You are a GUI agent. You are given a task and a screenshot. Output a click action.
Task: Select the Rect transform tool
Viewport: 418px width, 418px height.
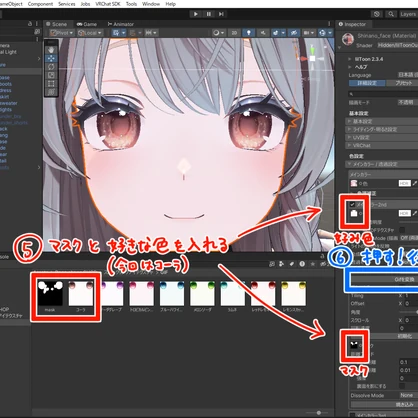[x=51, y=83]
